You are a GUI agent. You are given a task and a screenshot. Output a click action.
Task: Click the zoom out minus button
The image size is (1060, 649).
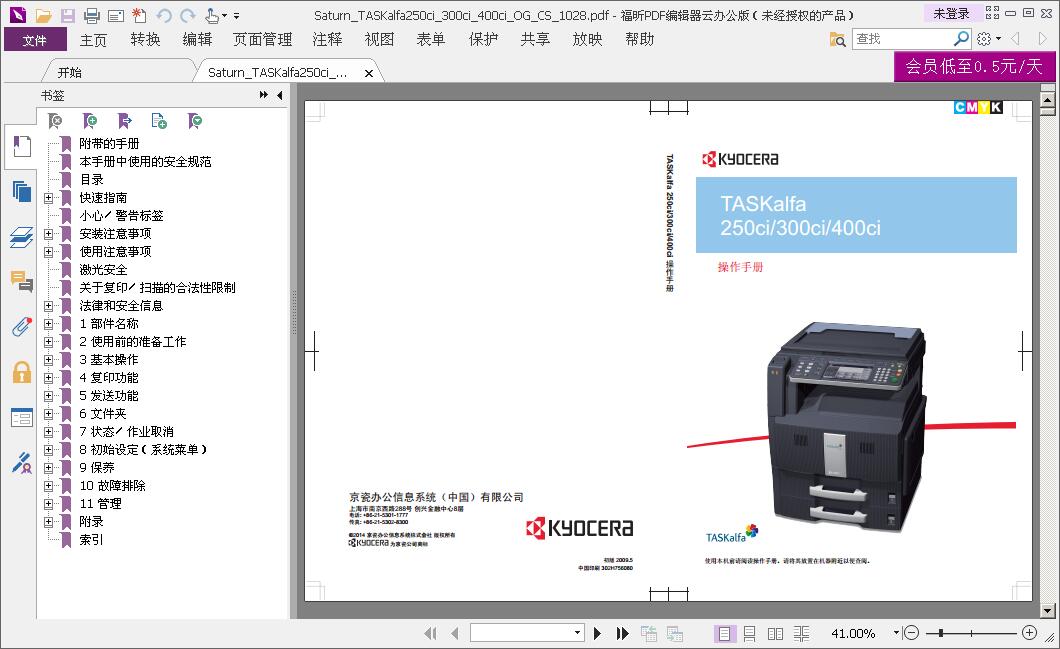[x=911, y=633]
